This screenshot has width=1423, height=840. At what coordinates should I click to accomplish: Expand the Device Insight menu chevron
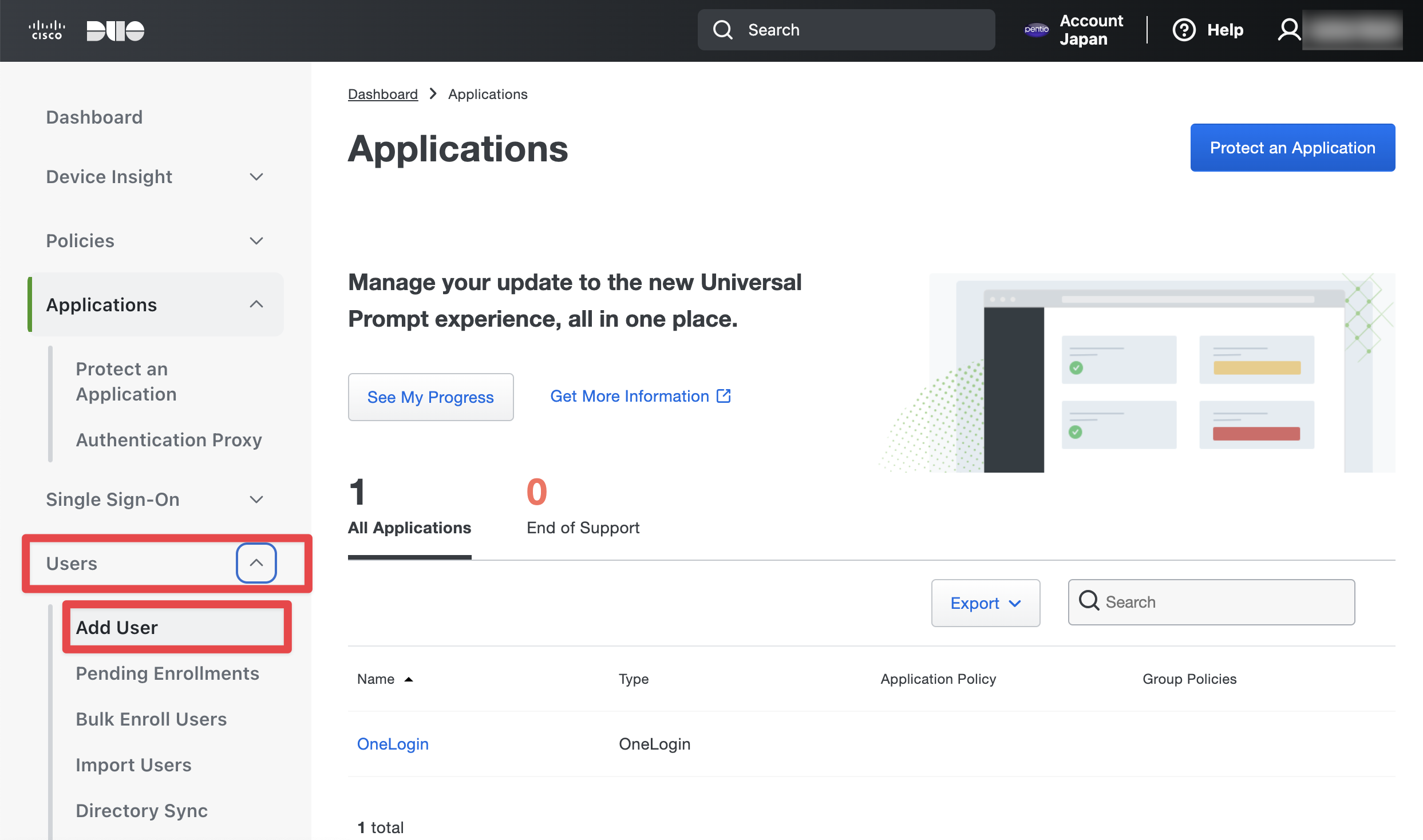click(x=256, y=177)
